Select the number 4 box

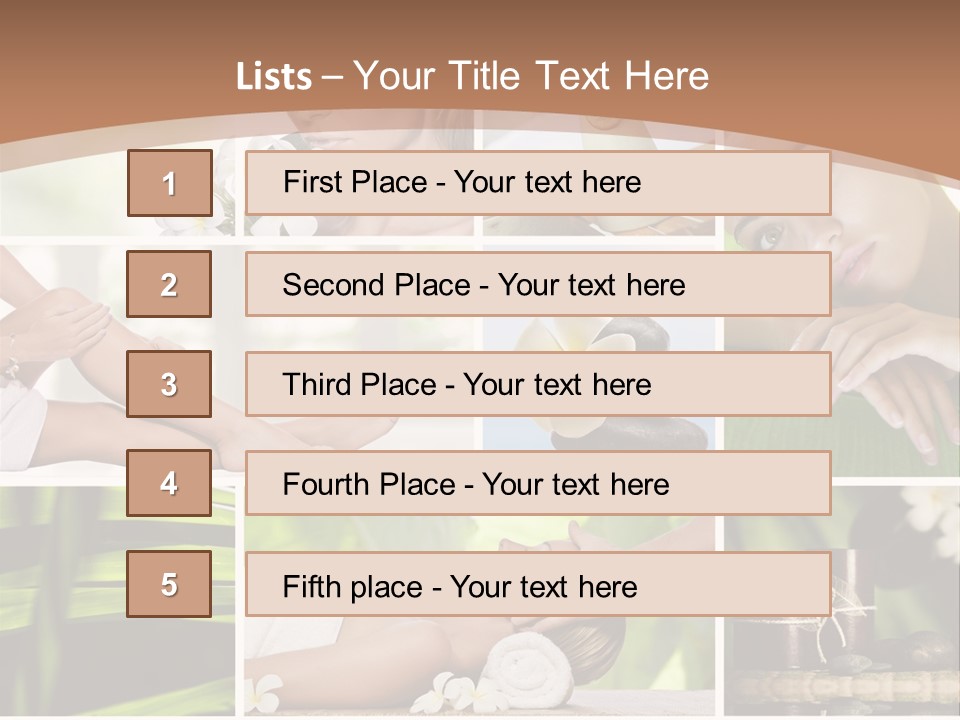pos(169,483)
